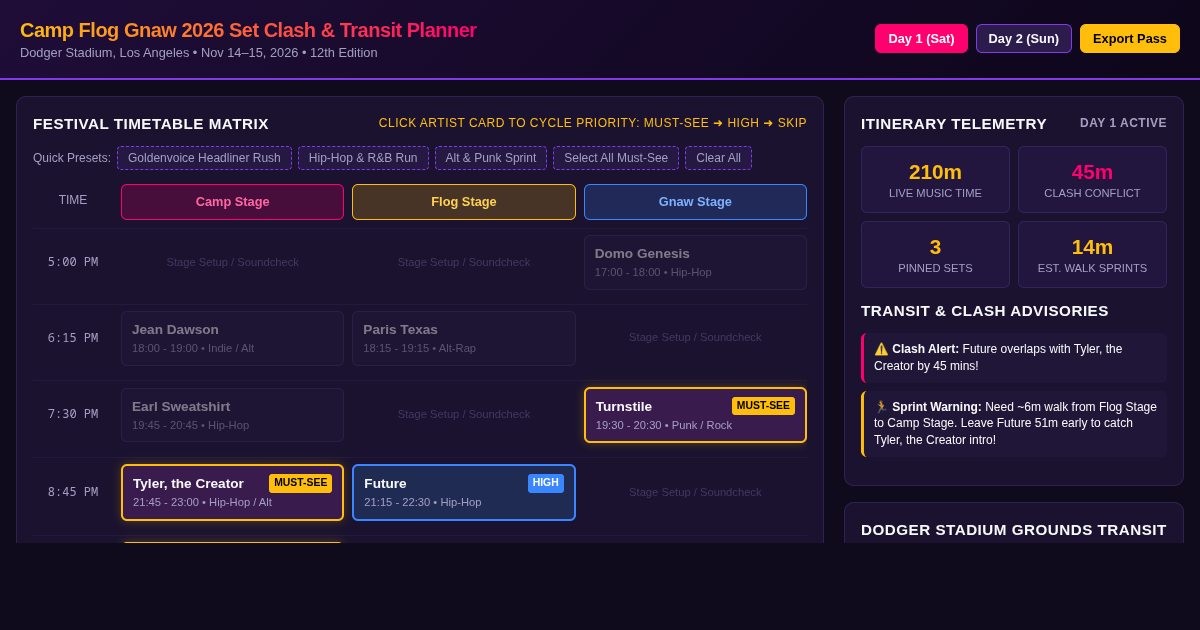Cycle priority on Paris Texas card
Viewport: 1200px width, 630px height.
pyautogui.click(x=464, y=338)
